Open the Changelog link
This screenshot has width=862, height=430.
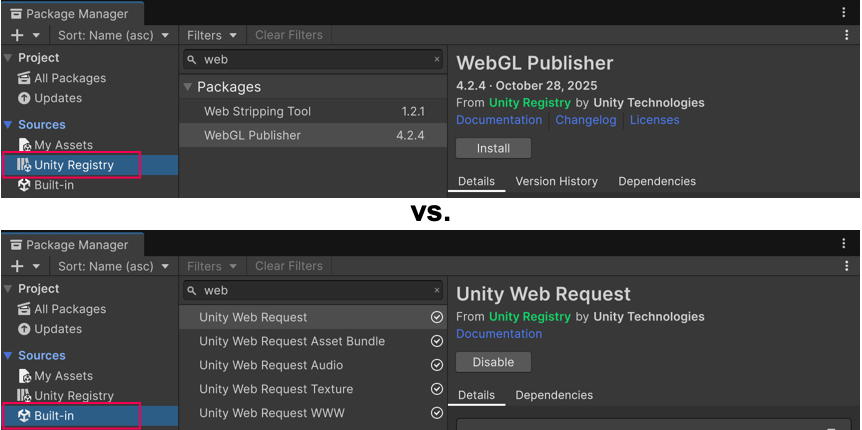585,120
